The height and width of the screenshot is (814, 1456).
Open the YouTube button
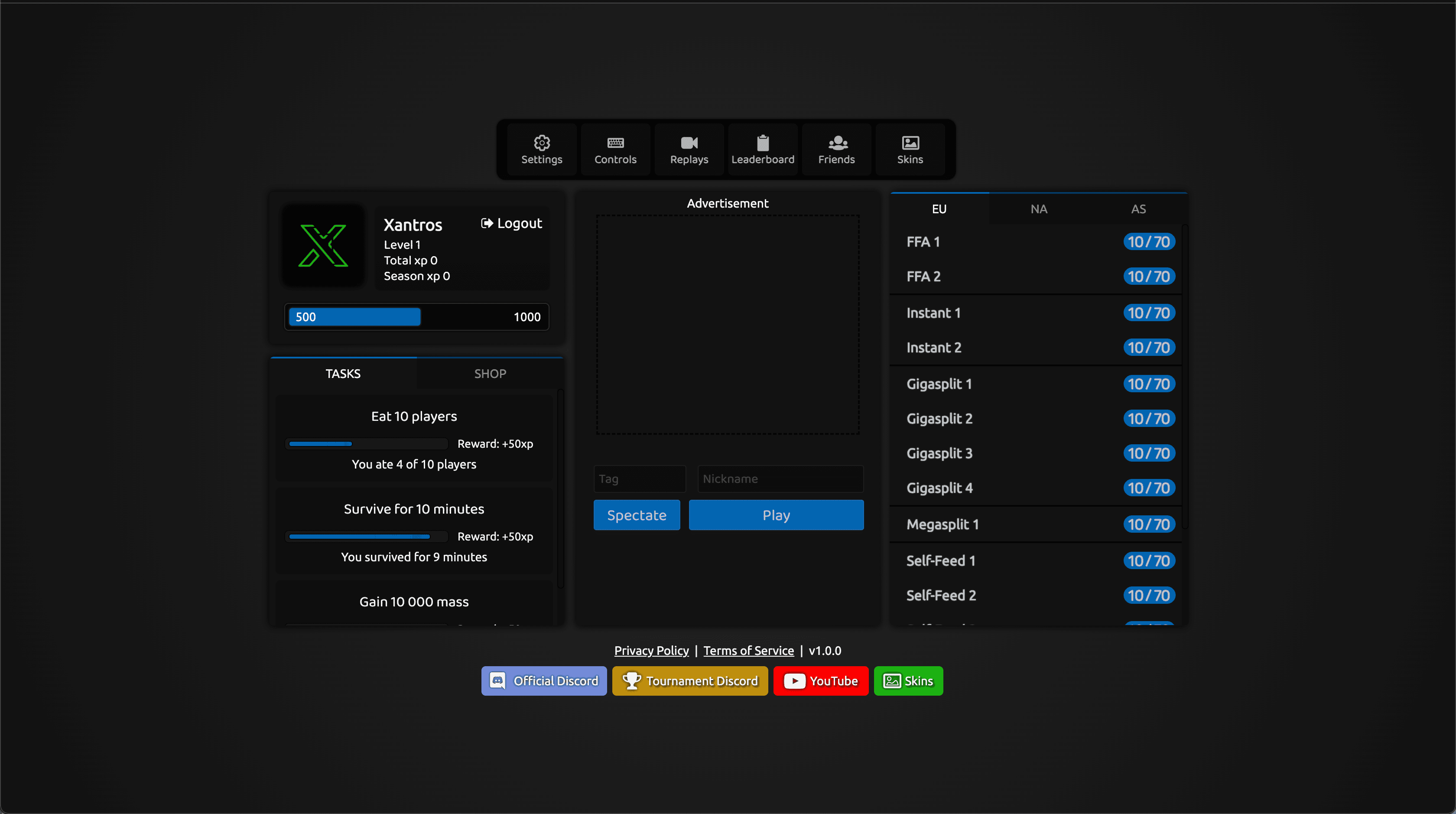tap(821, 681)
